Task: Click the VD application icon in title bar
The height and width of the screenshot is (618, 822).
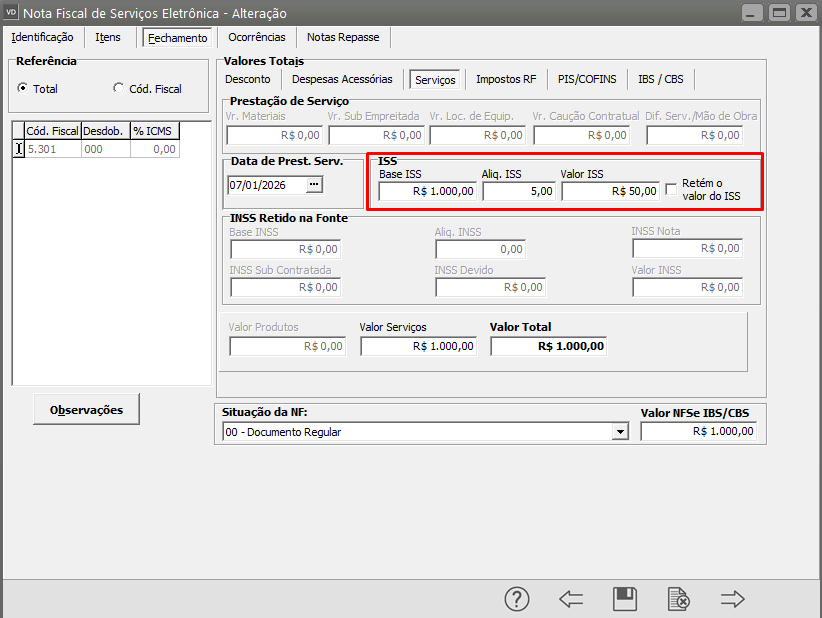Action: click(11, 13)
